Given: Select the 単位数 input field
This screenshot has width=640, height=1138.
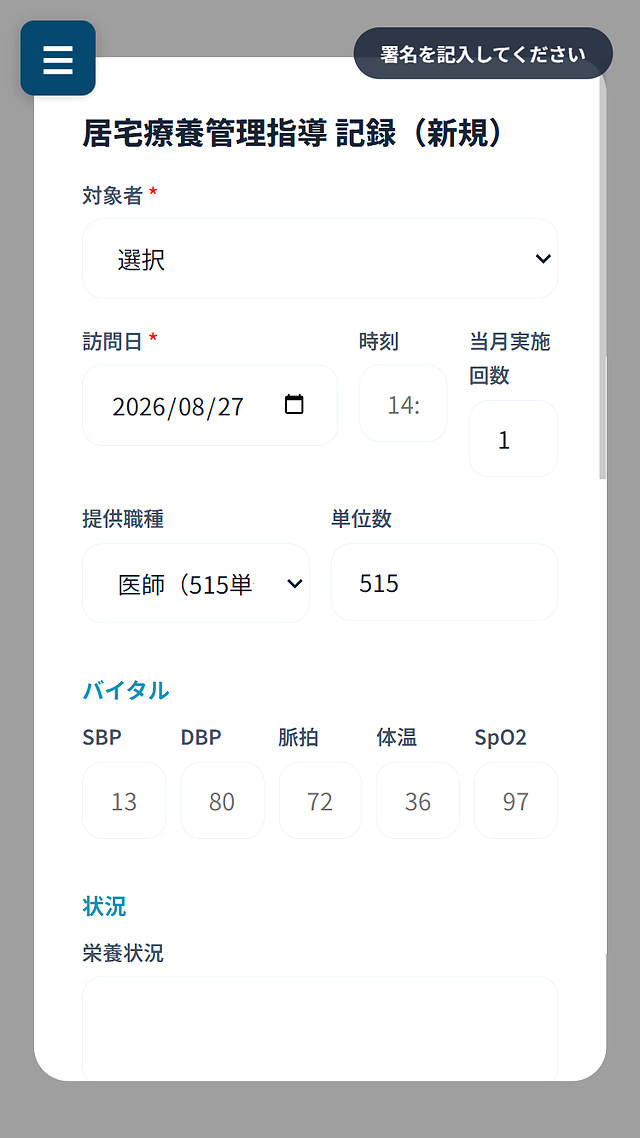Looking at the screenshot, I should coord(444,583).
